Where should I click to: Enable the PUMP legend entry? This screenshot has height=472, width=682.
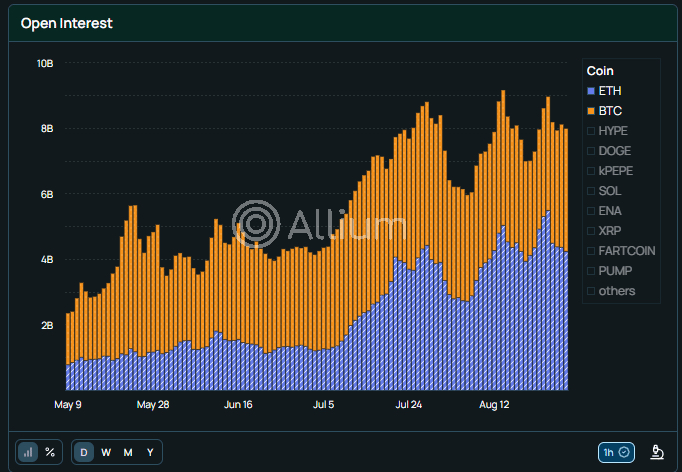tap(591, 271)
